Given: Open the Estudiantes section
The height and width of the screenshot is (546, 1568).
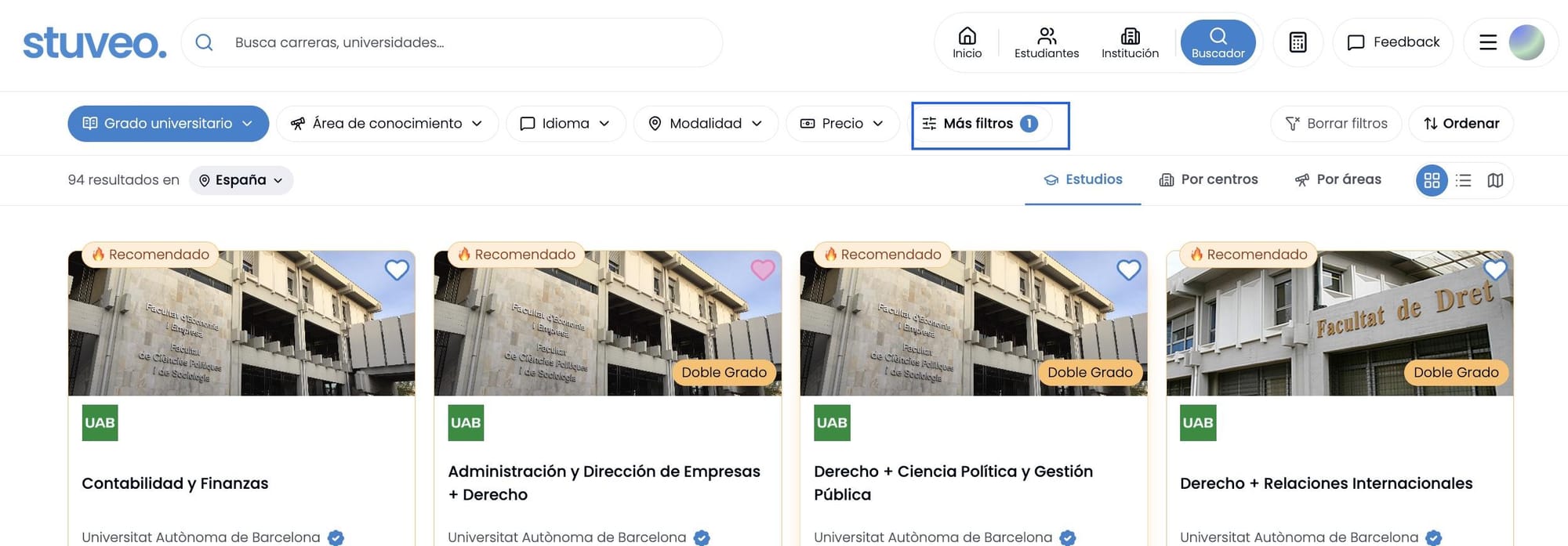Looking at the screenshot, I should 1046,42.
